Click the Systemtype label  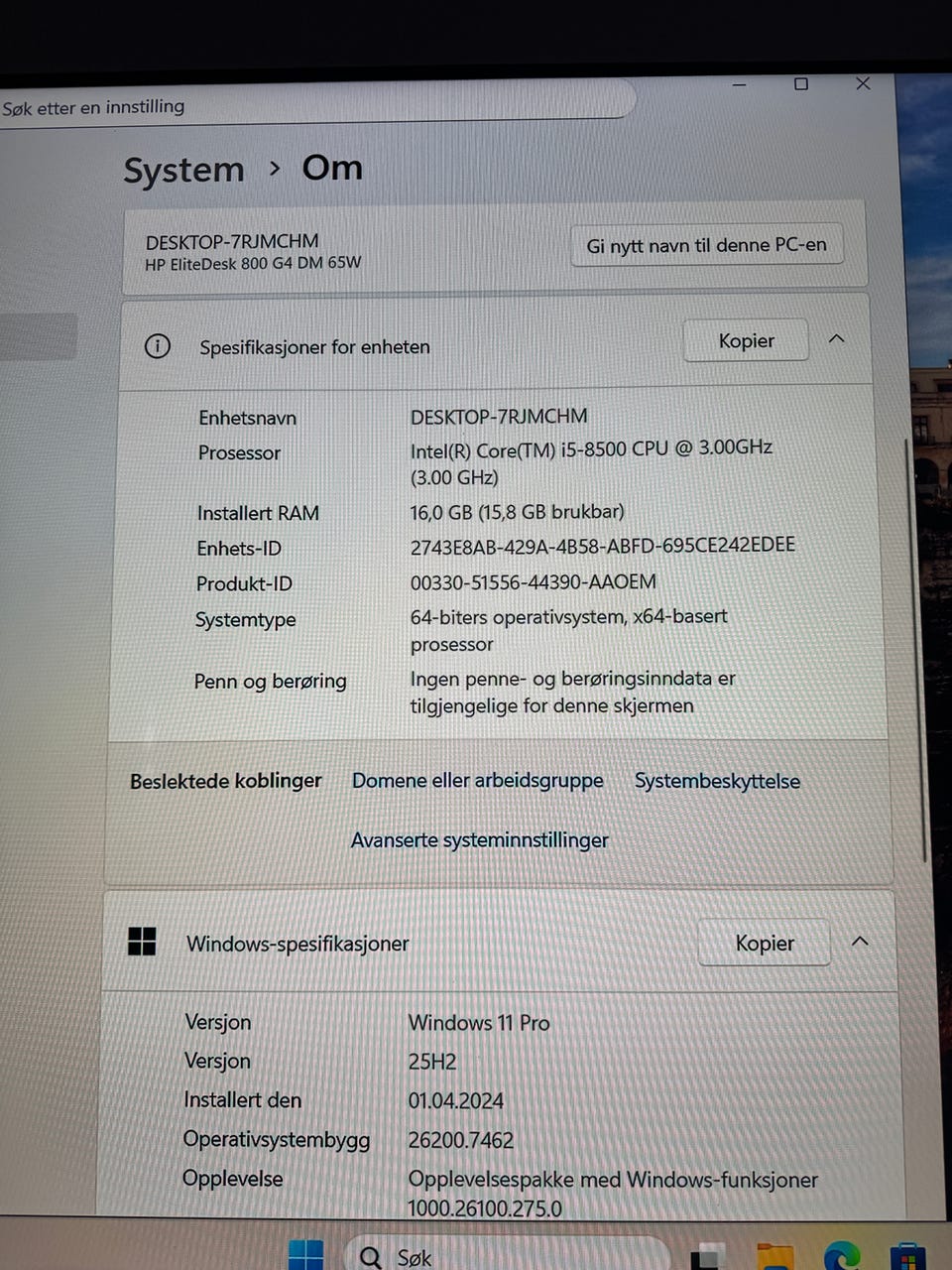click(x=245, y=620)
